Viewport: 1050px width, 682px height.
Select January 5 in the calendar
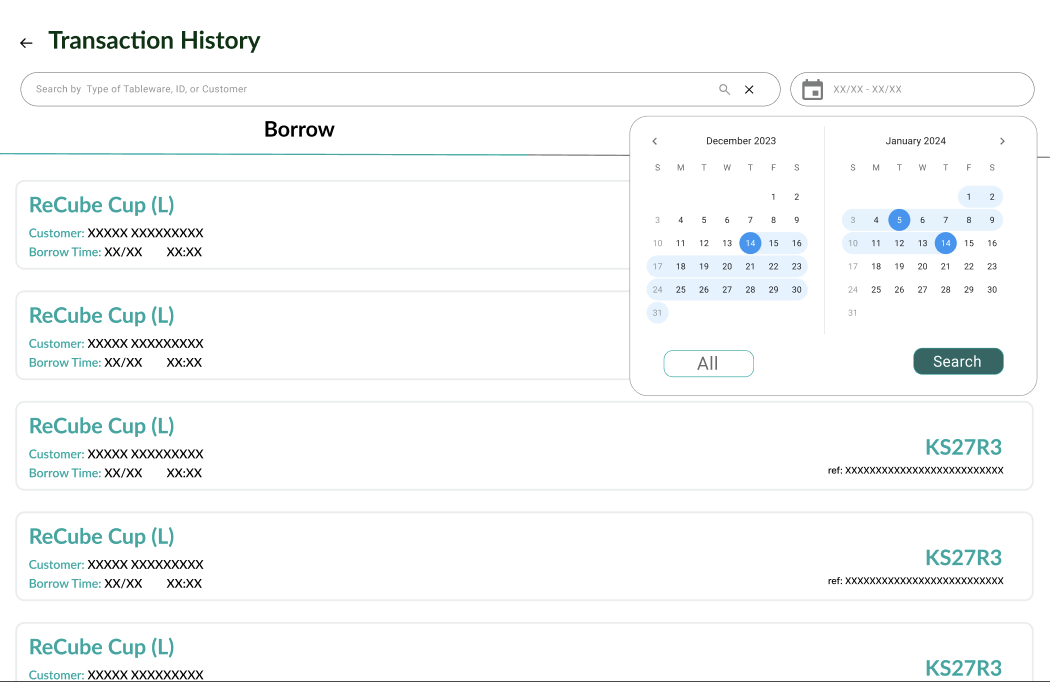point(899,220)
